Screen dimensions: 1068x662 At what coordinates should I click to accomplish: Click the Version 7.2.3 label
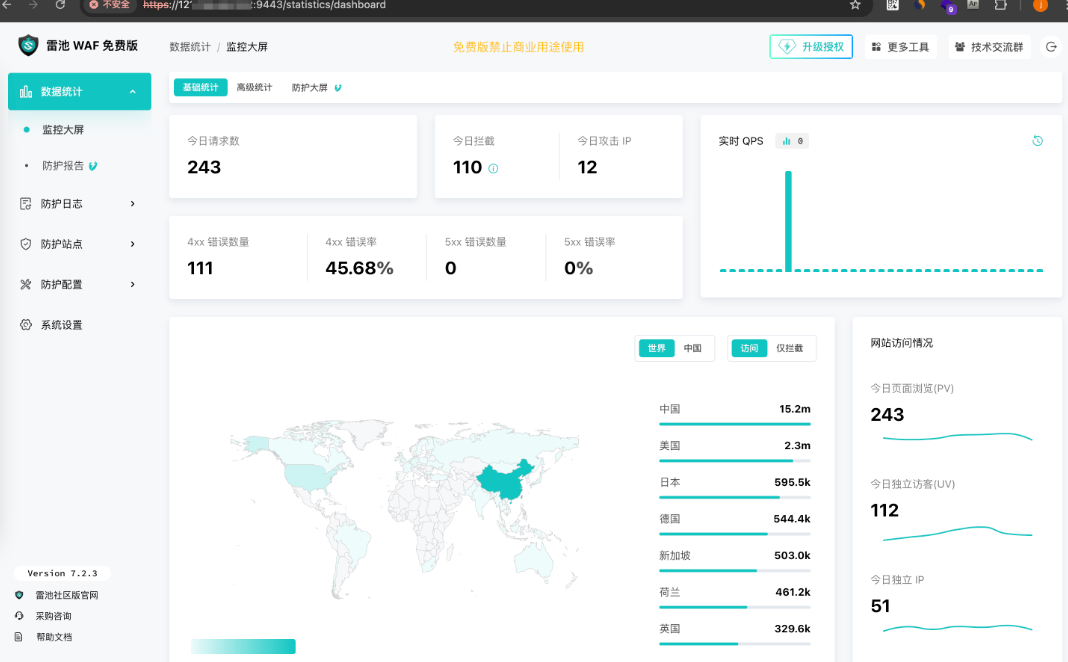tap(62, 573)
